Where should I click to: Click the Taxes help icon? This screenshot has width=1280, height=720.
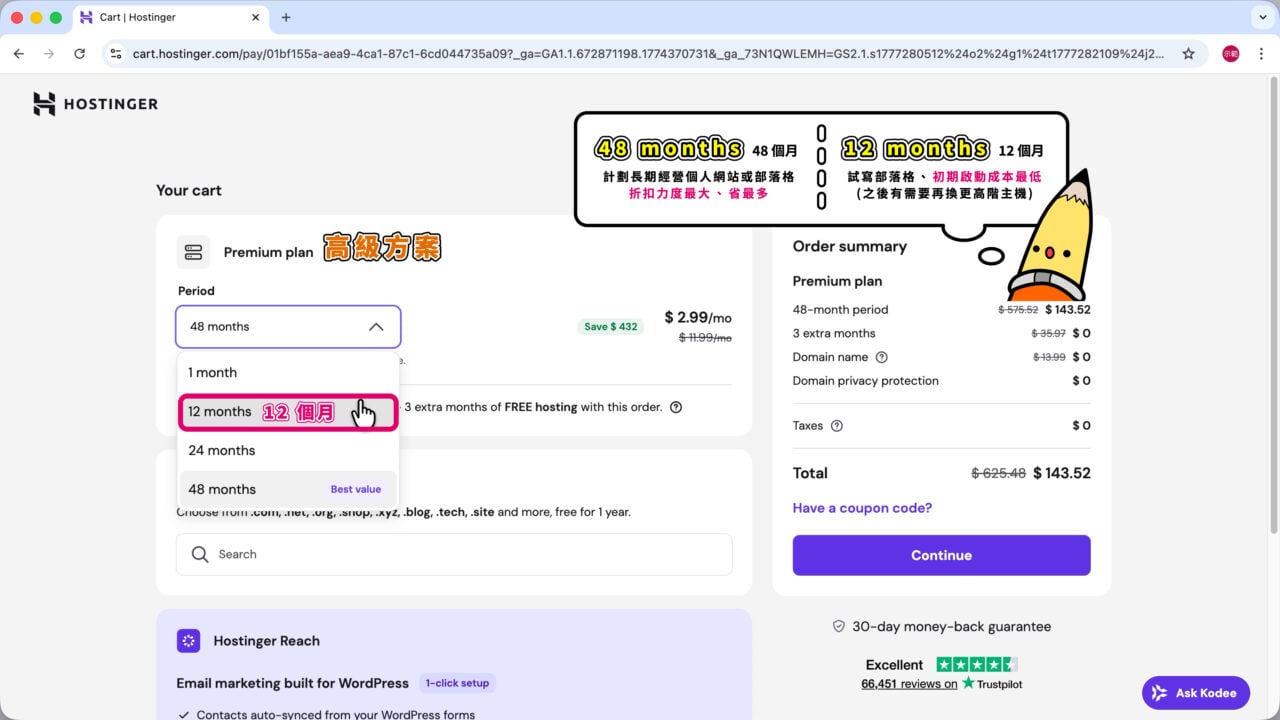point(837,426)
